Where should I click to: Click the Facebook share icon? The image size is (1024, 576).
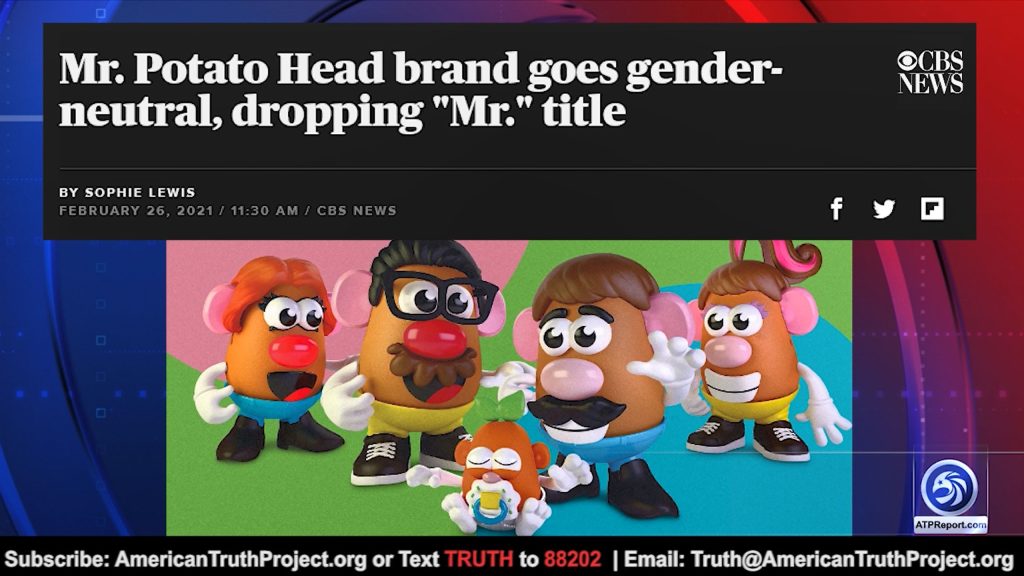coord(837,209)
